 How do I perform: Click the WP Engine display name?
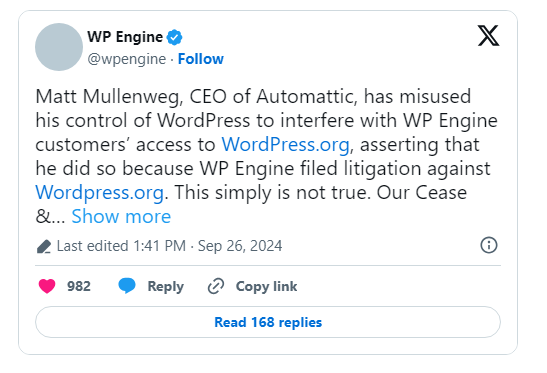(125, 37)
